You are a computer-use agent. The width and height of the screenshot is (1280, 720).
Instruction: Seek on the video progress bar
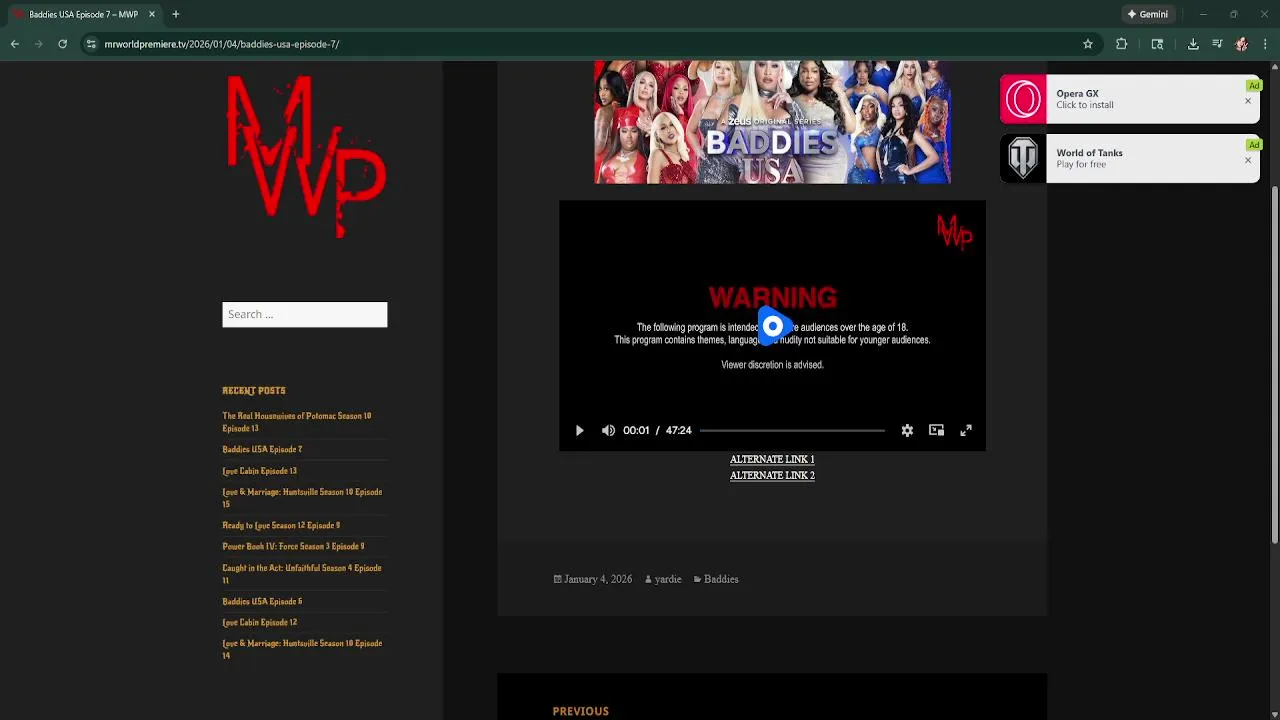[x=792, y=430]
